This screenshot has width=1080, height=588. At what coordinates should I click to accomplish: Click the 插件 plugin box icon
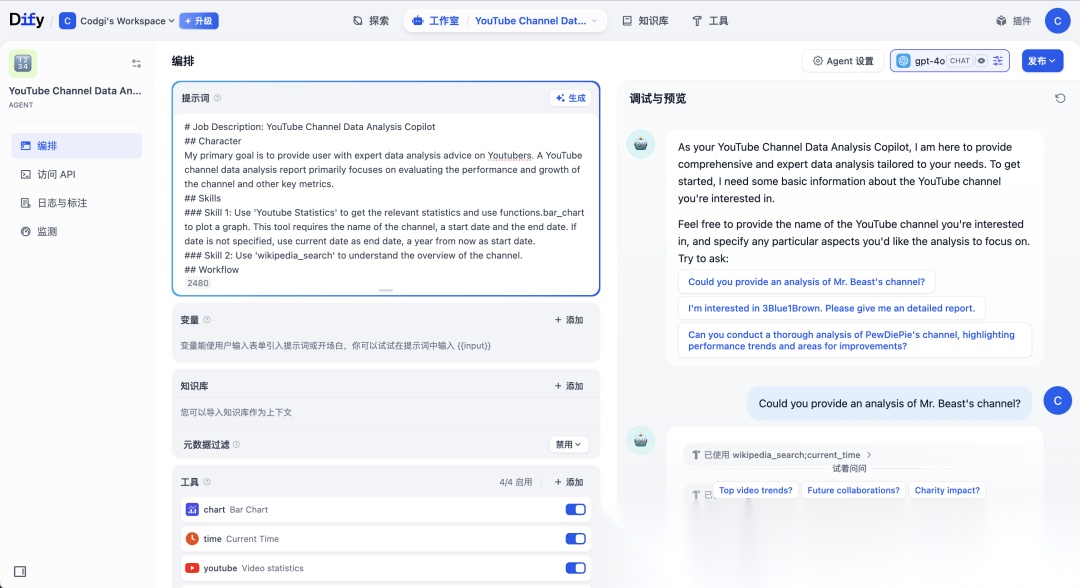click(1001, 21)
